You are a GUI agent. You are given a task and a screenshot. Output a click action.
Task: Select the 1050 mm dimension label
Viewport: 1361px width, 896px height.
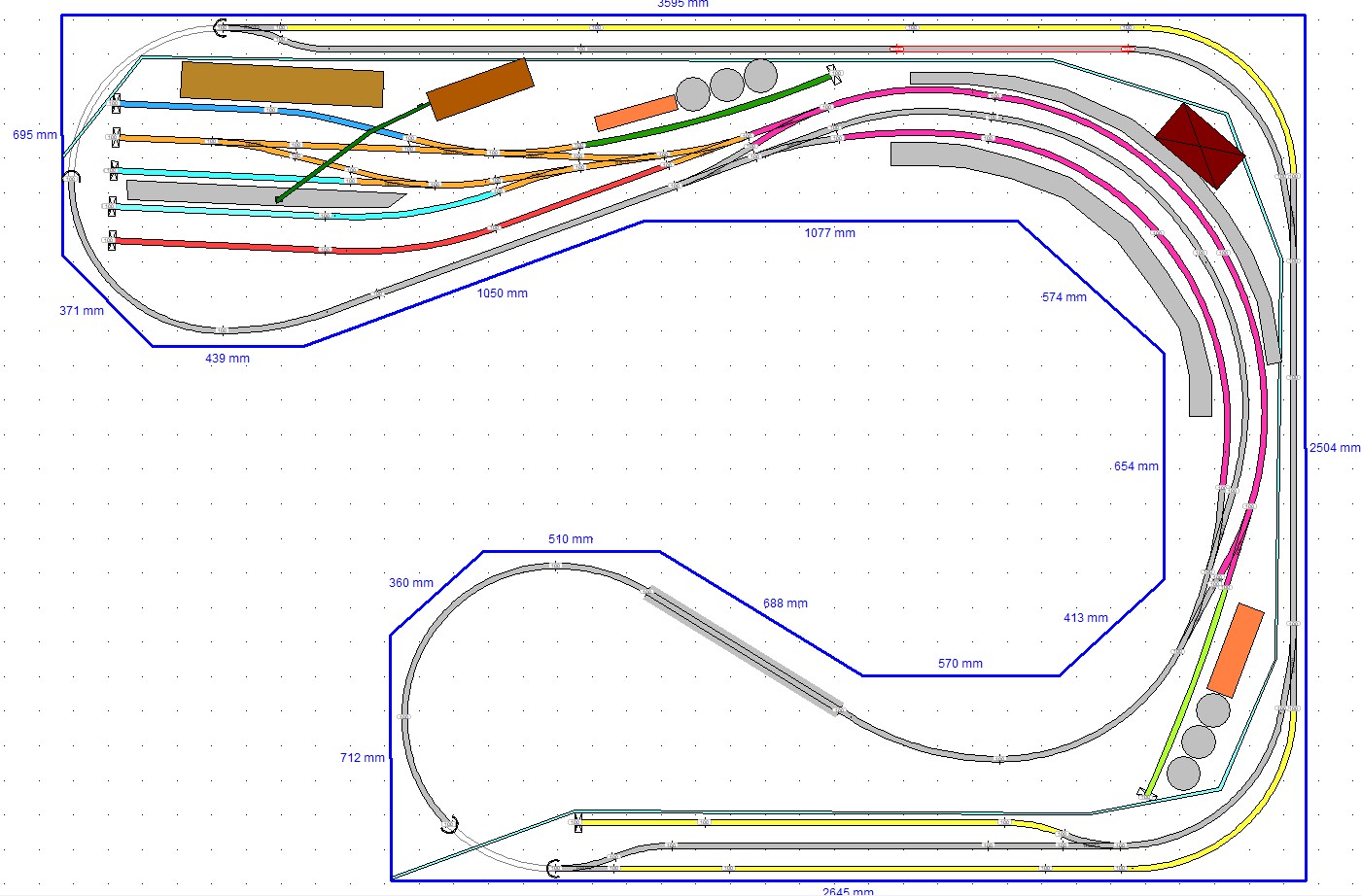[503, 293]
